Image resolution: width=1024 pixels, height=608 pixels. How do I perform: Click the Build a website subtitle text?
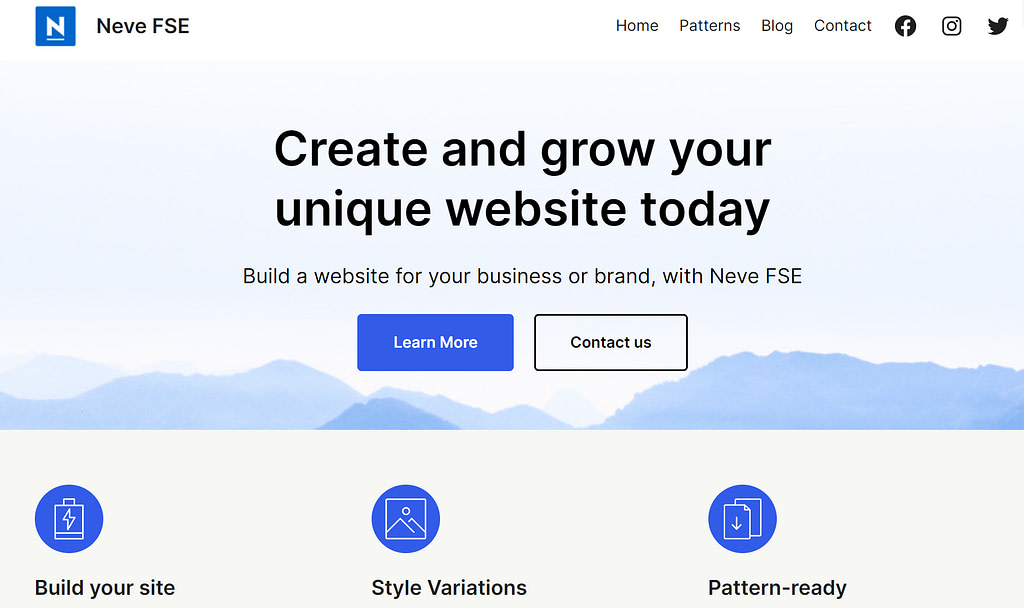[522, 276]
